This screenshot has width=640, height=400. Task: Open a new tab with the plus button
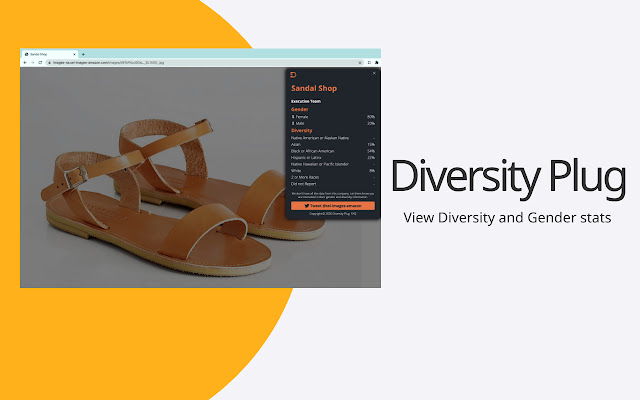[x=83, y=54]
